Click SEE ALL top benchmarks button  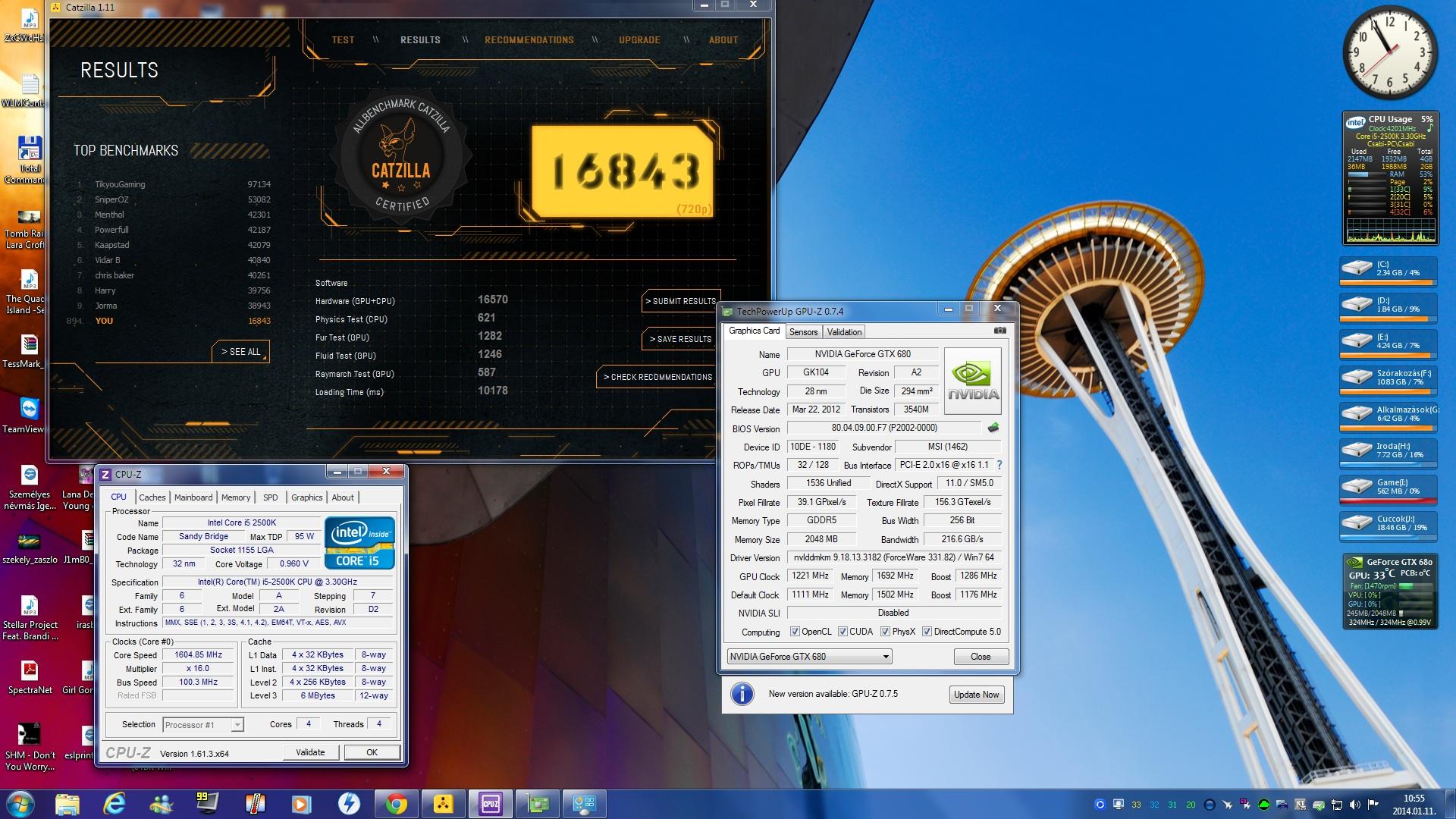click(240, 352)
